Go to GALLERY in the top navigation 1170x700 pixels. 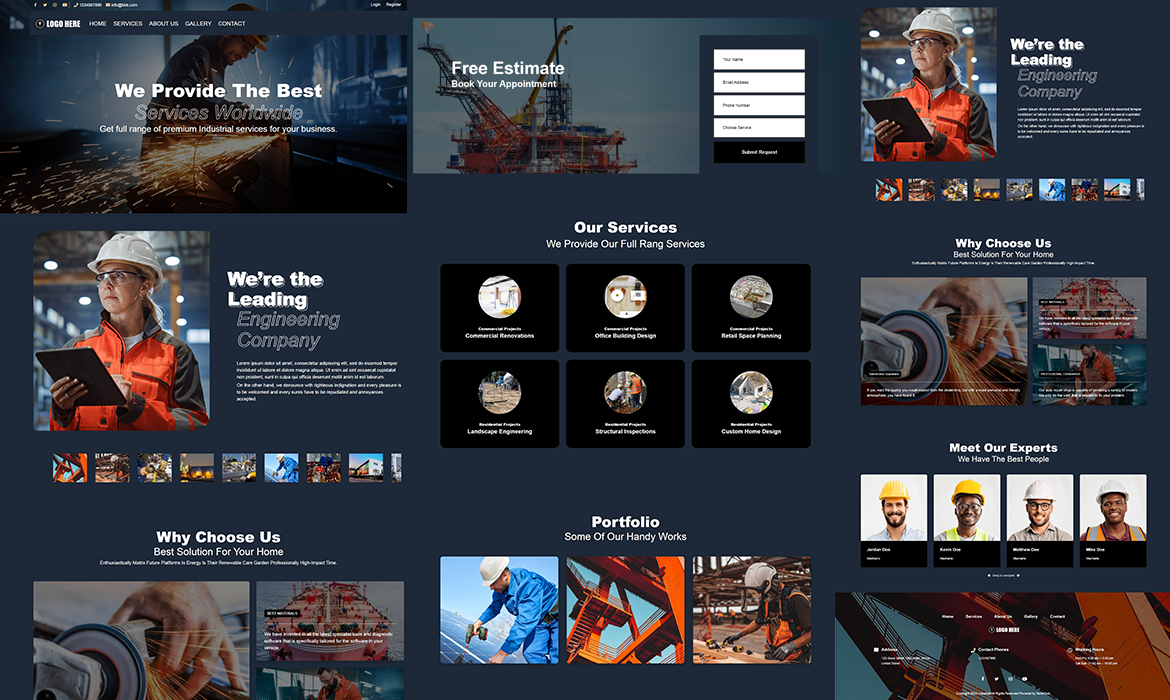coord(198,23)
